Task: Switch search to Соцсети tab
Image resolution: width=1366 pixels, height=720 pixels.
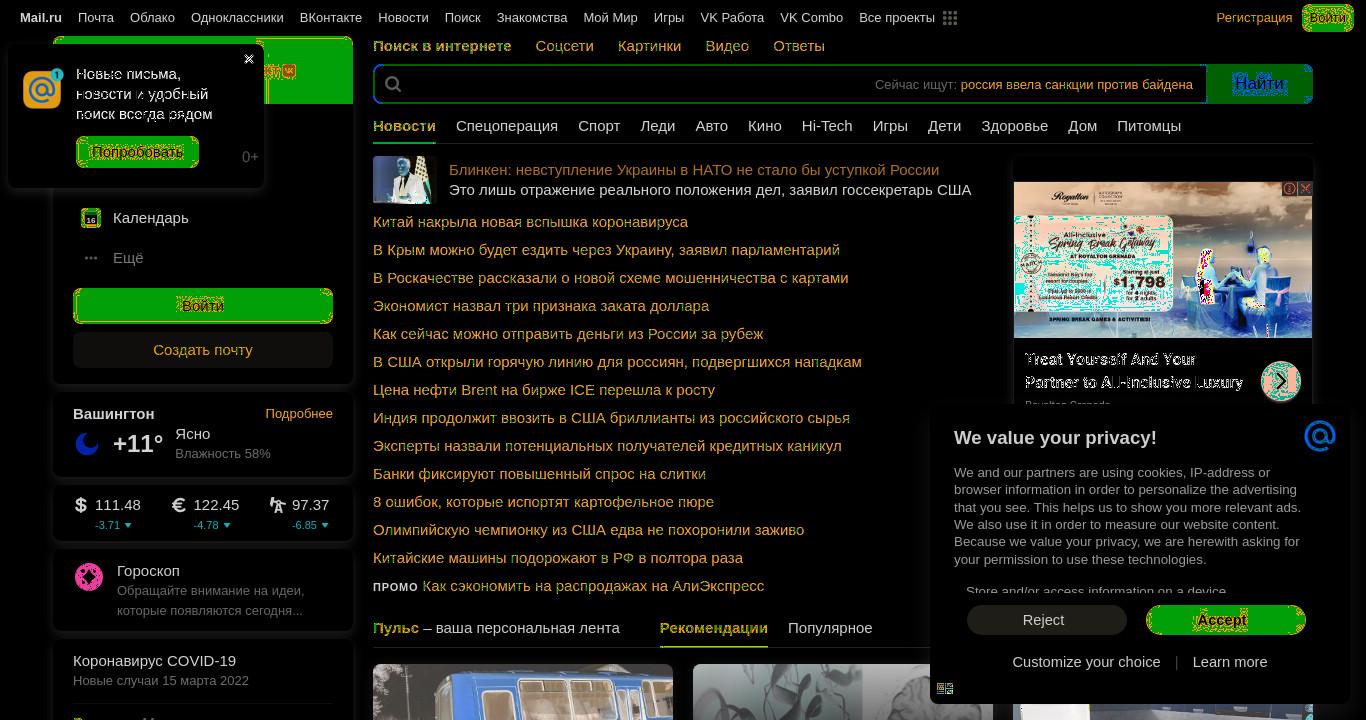Action: point(564,46)
